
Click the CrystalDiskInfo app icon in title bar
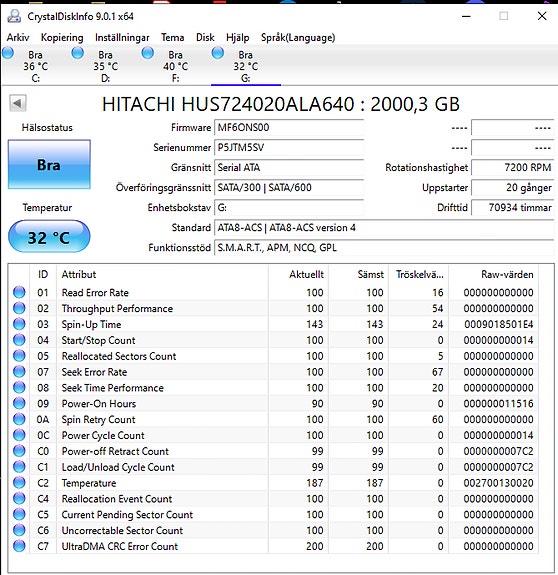point(14,16)
